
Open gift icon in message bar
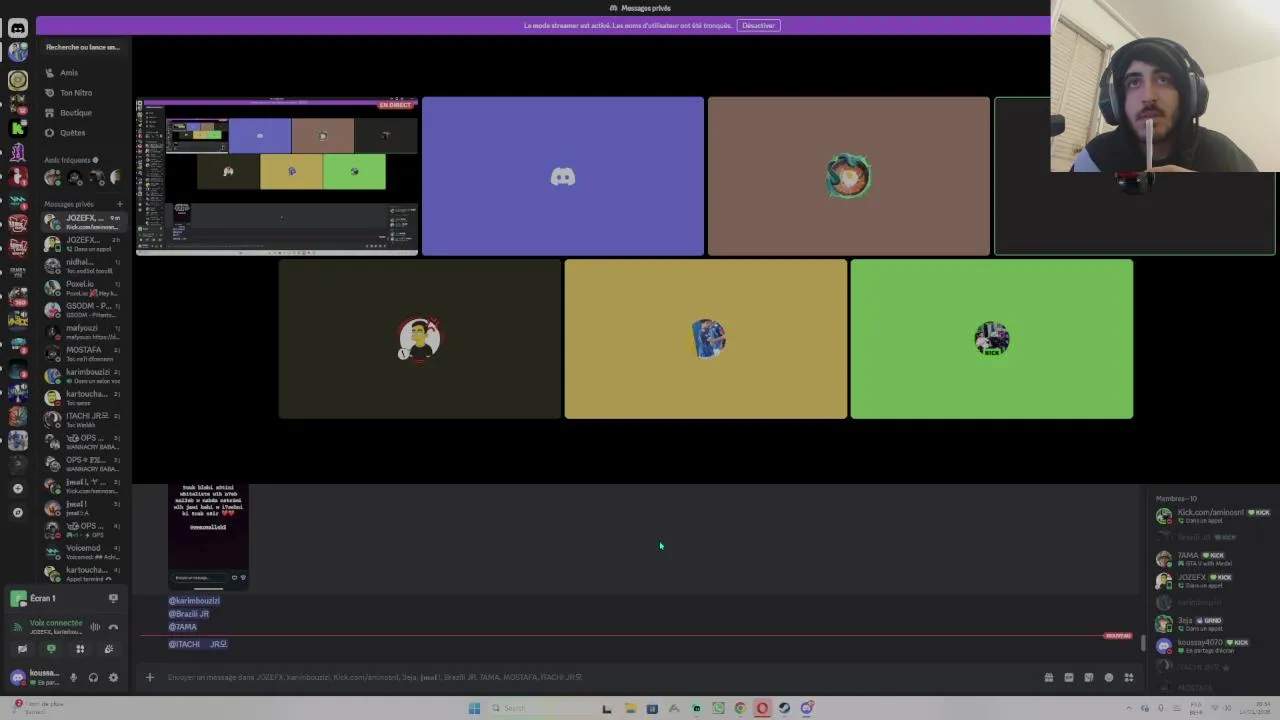1048,677
